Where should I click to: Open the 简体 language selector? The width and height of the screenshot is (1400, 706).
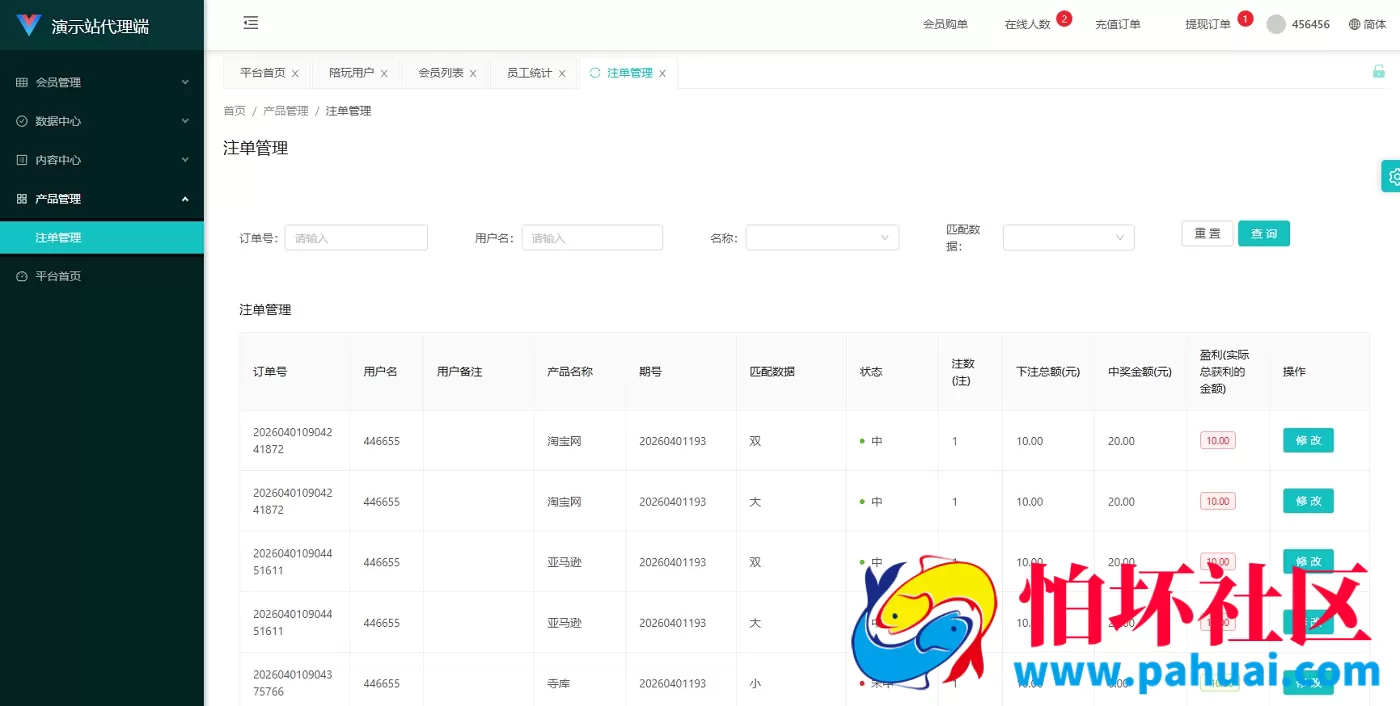1367,24
